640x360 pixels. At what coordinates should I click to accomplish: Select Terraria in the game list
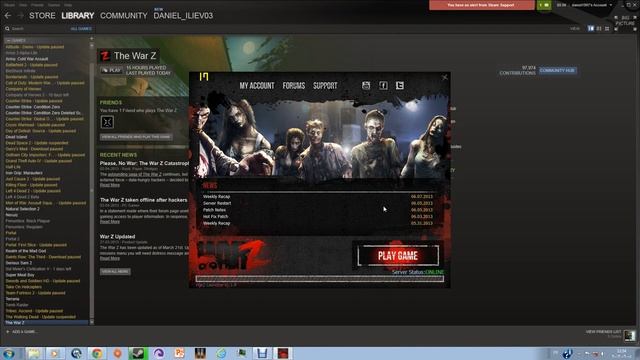pos(12,299)
